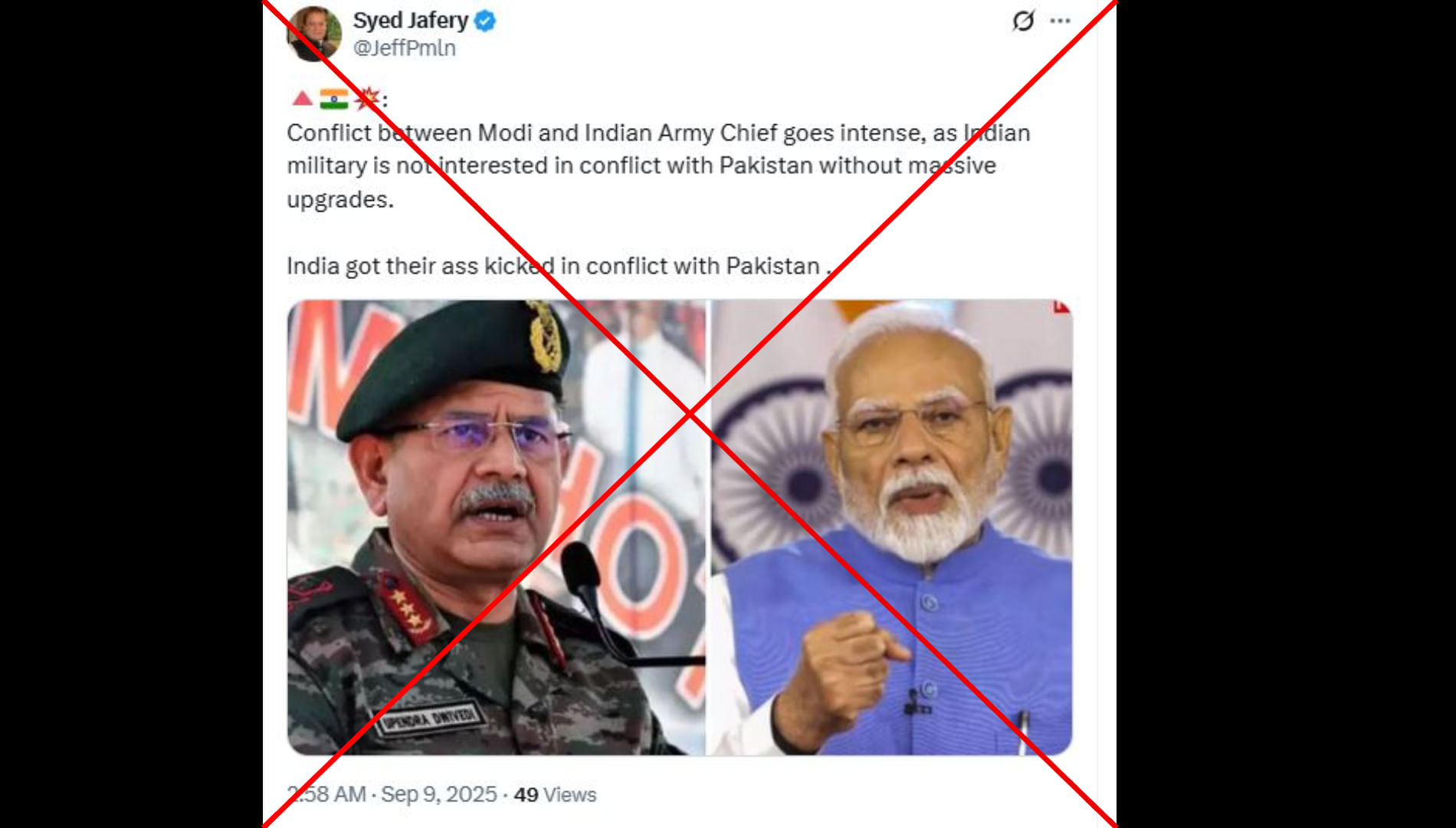Click the 2:58 AM timestamp
This screenshot has height=828, width=1456.
pyautogui.click(x=326, y=794)
